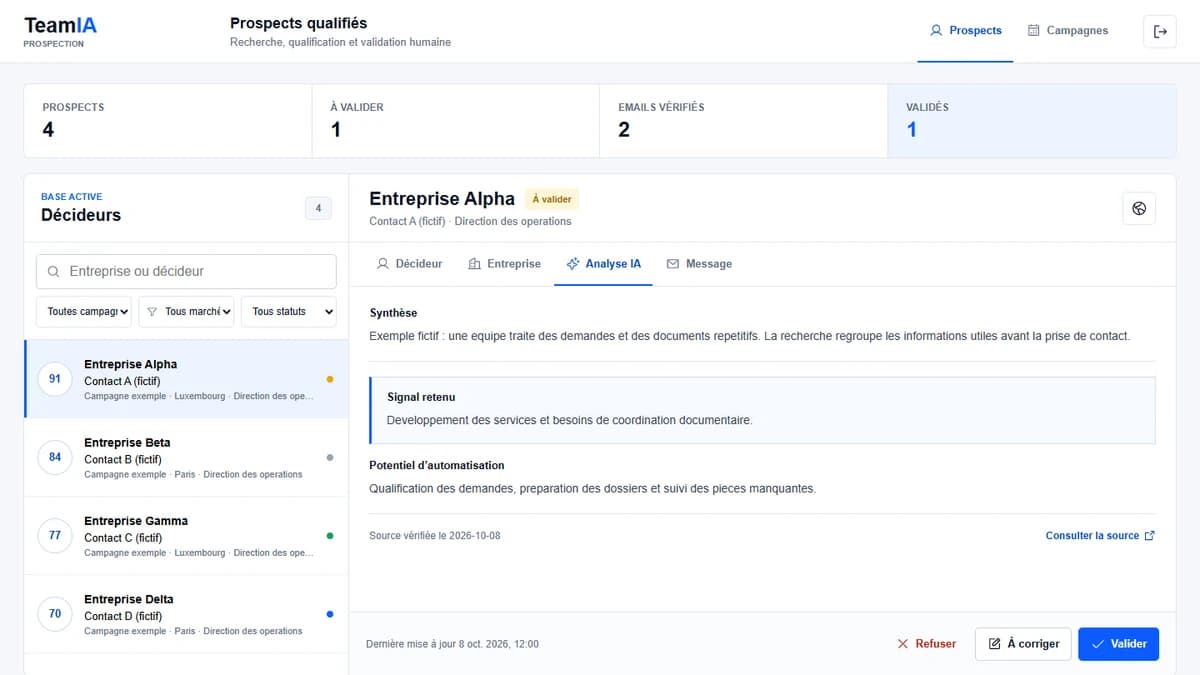Click the Source vérifiée le 2026-10-08 text
Image resolution: width=1200 pixels, height=675 pixels.
(x=435, y=536)
